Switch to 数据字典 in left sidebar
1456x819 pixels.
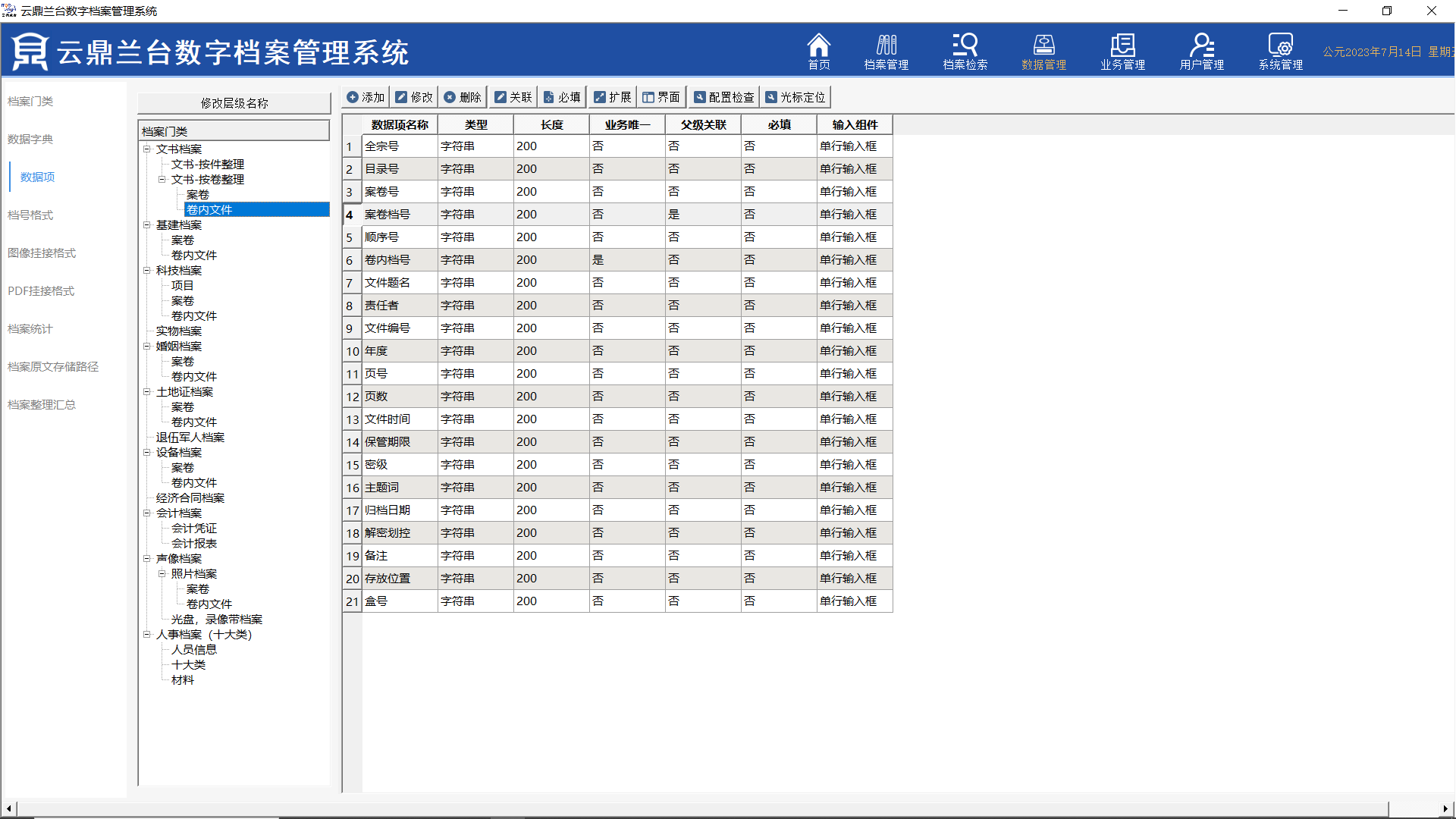click(30, 139)
